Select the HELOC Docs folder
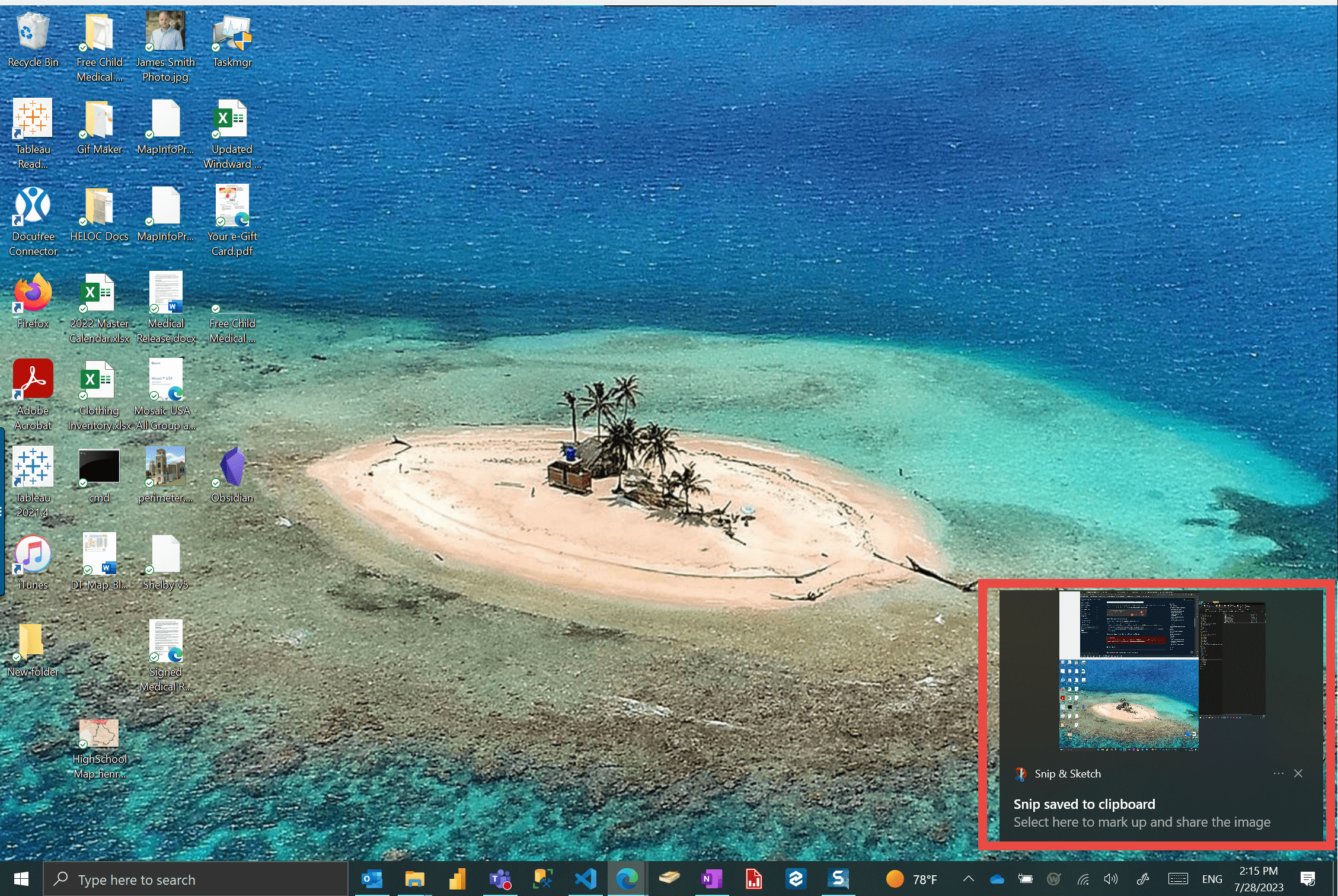The image size is (1338, 896). (x=99, y=215)
